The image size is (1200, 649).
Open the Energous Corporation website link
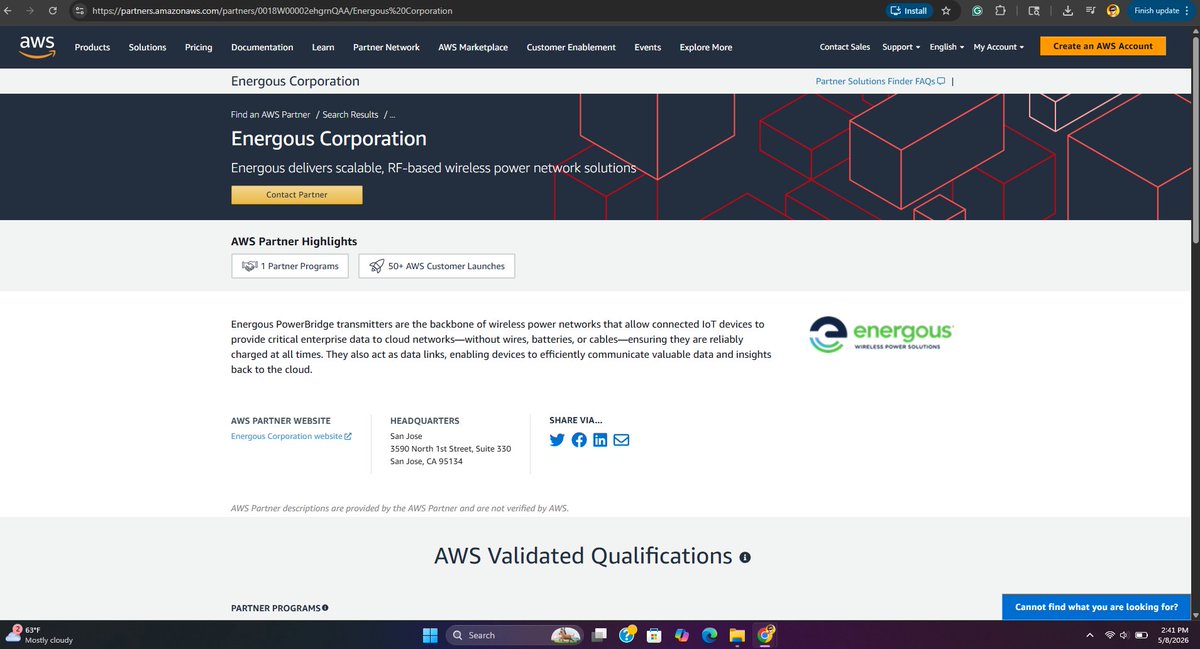coord(291,436)
